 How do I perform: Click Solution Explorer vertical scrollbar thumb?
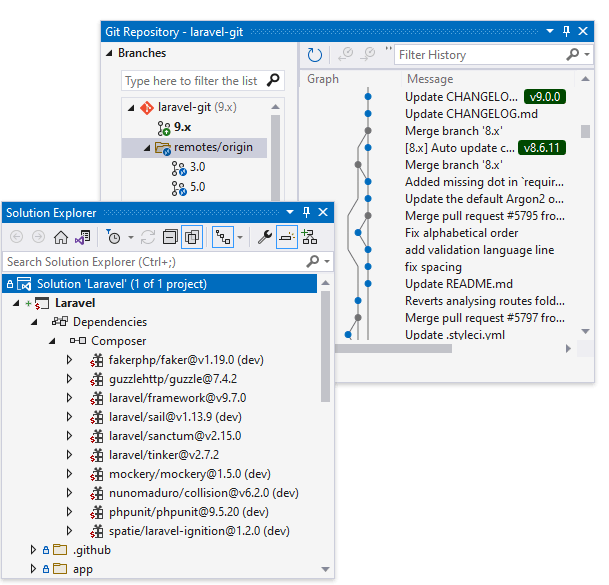(x=325, y=346)
